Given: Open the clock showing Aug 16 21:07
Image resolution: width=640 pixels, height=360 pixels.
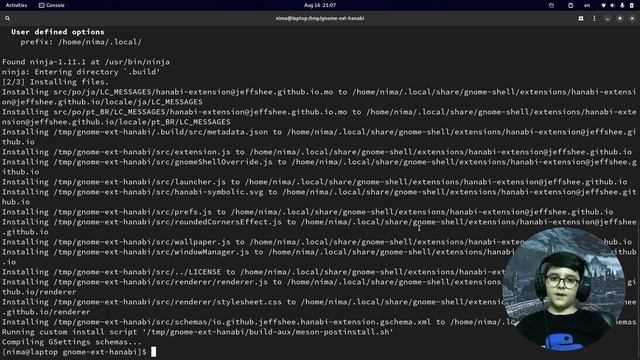Looking at the screenshot, I should [320, 5].
